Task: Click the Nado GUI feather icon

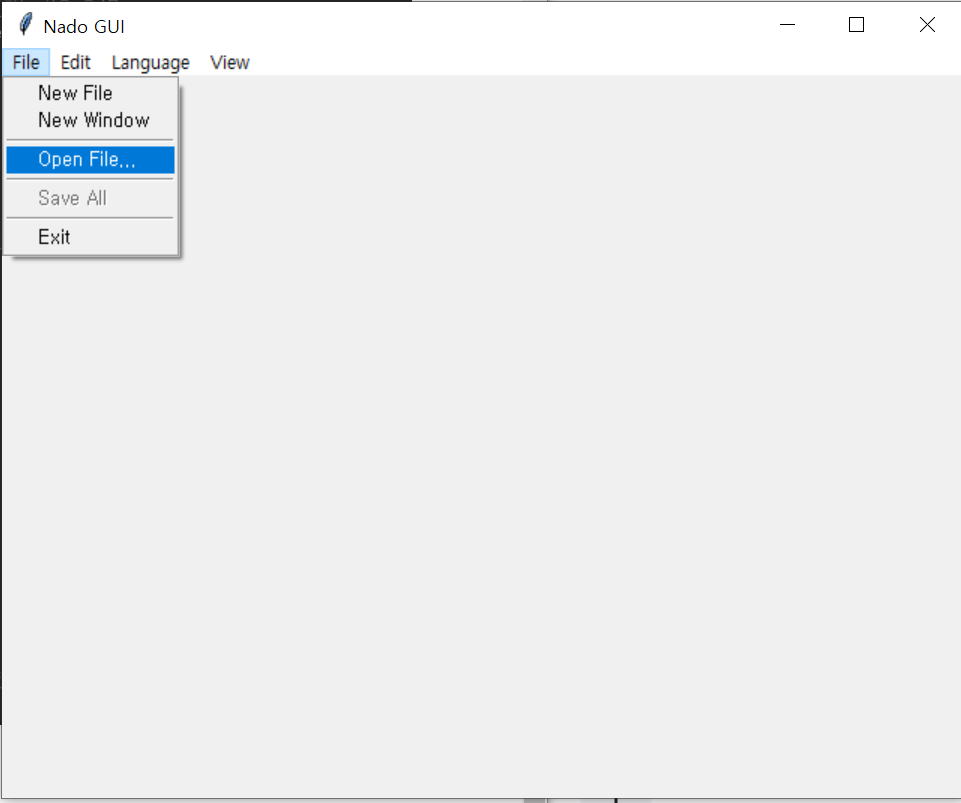Action: pyautogui.click(x=25, y=25)
